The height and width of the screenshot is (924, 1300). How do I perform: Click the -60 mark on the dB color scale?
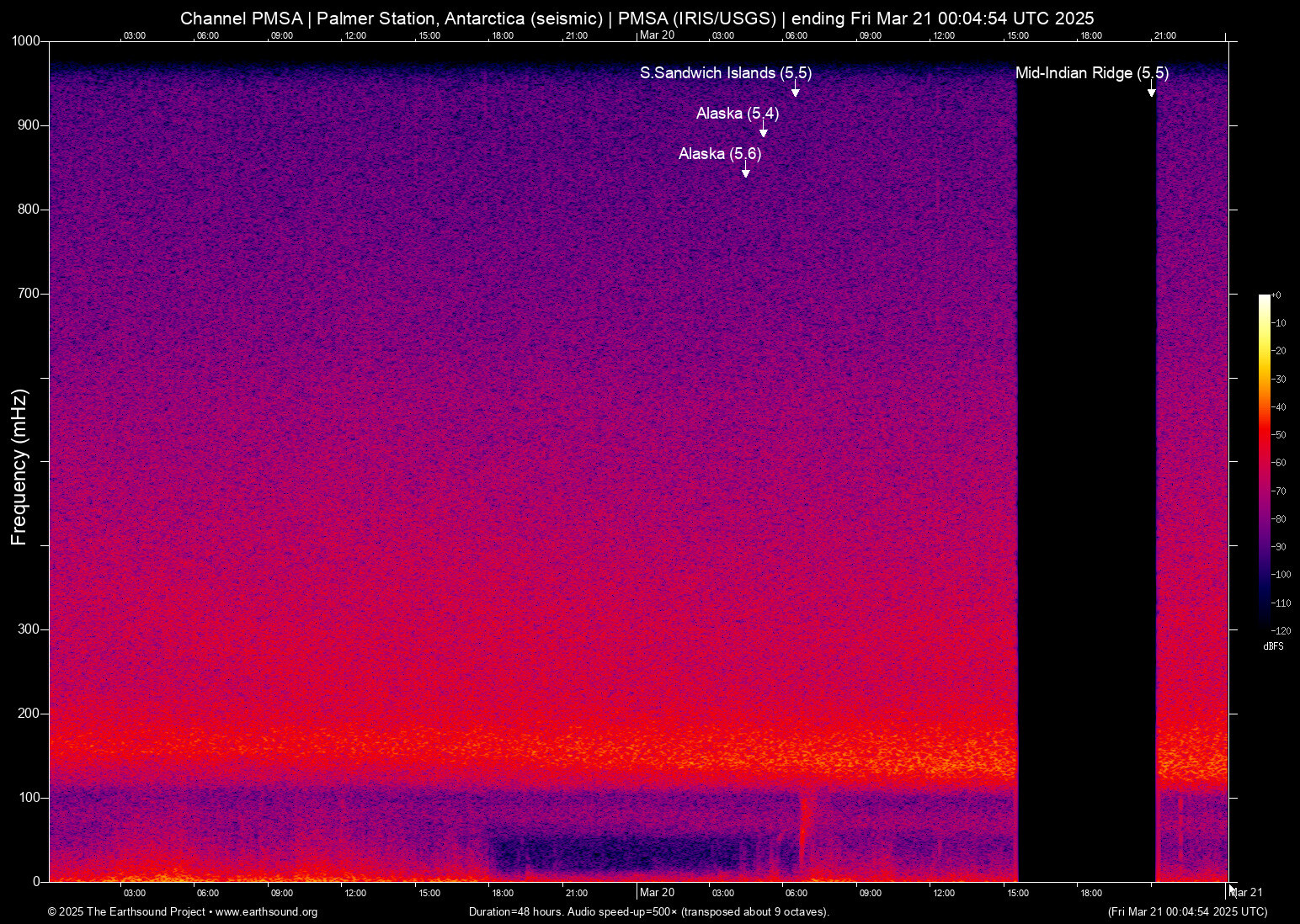click(1280, 462)
